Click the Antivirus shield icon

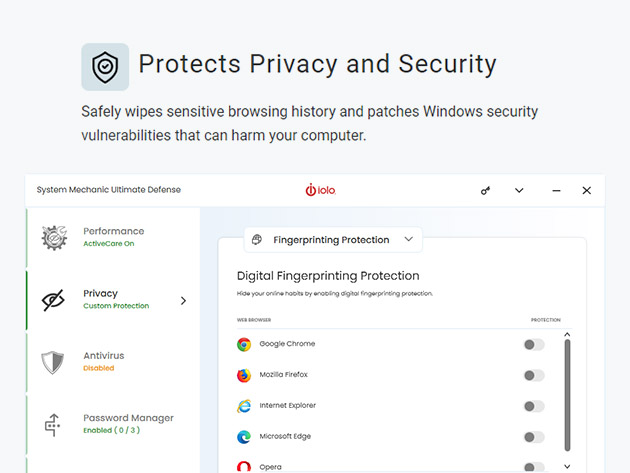[53, 362]
